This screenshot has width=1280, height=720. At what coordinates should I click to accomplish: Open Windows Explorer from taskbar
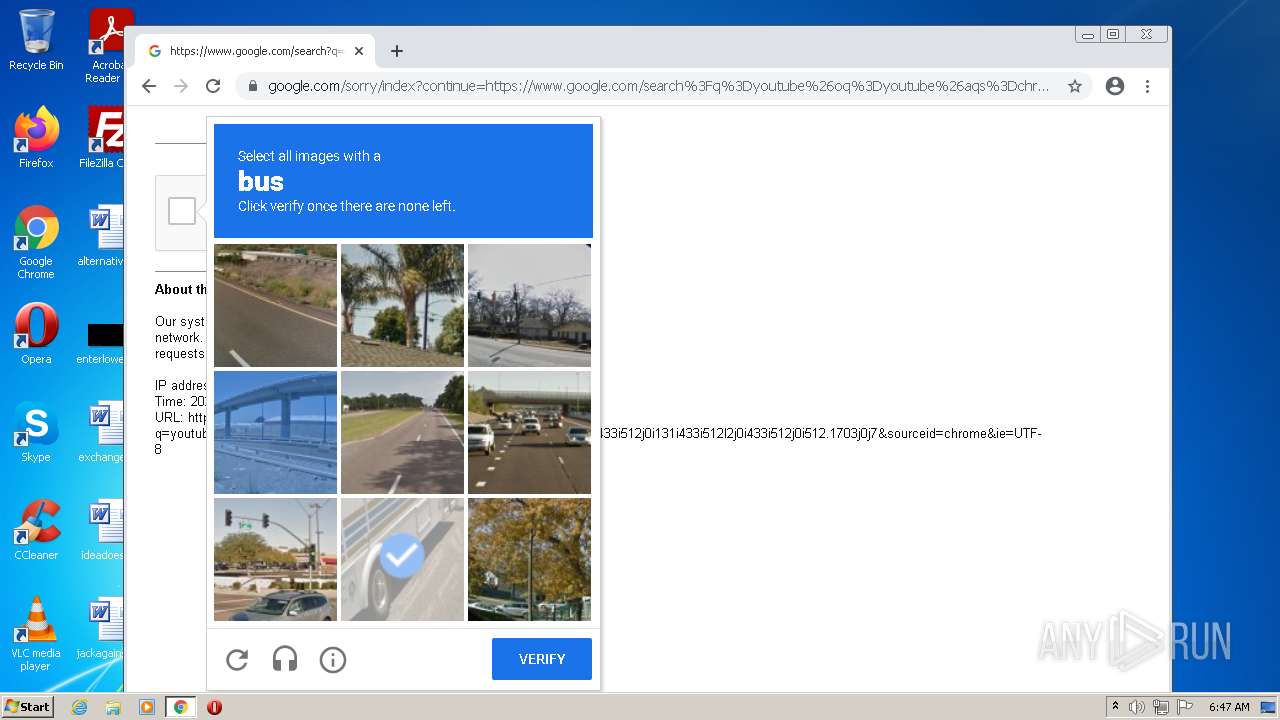point(113,707)
